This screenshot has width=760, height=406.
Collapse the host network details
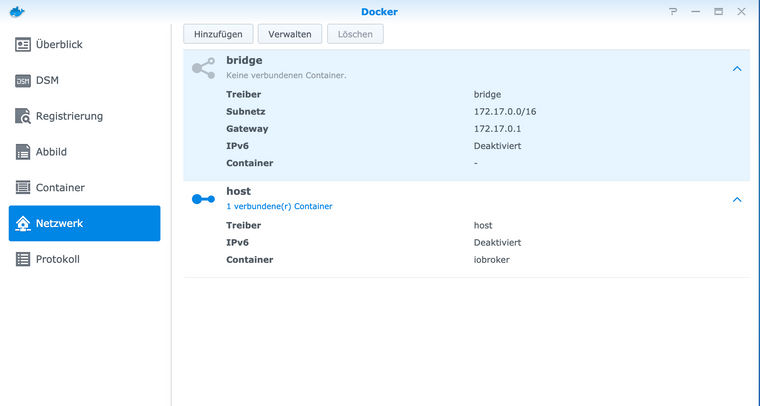click(x=737, y=200)
